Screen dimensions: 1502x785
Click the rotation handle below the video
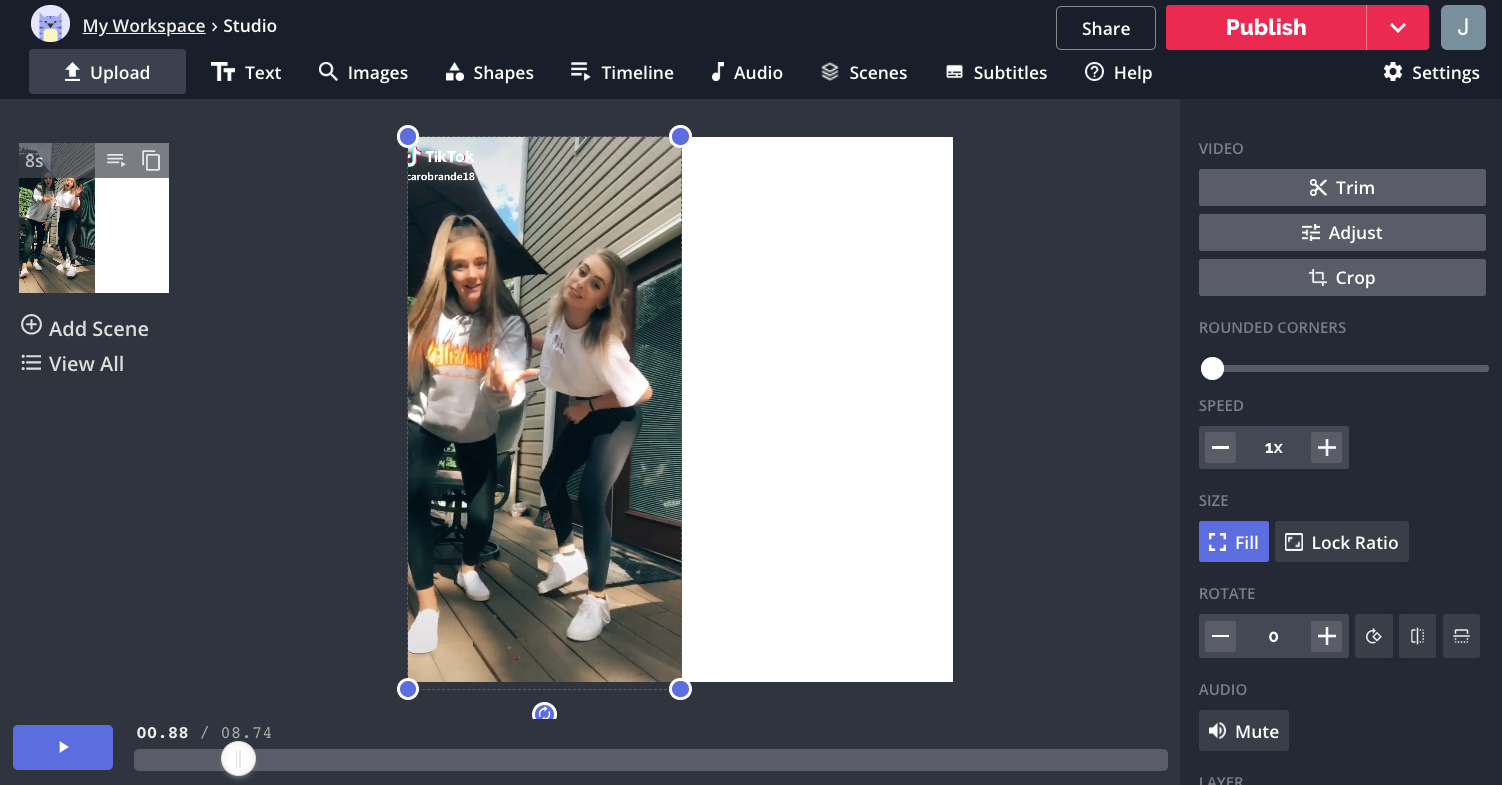[x=544, y=713]
